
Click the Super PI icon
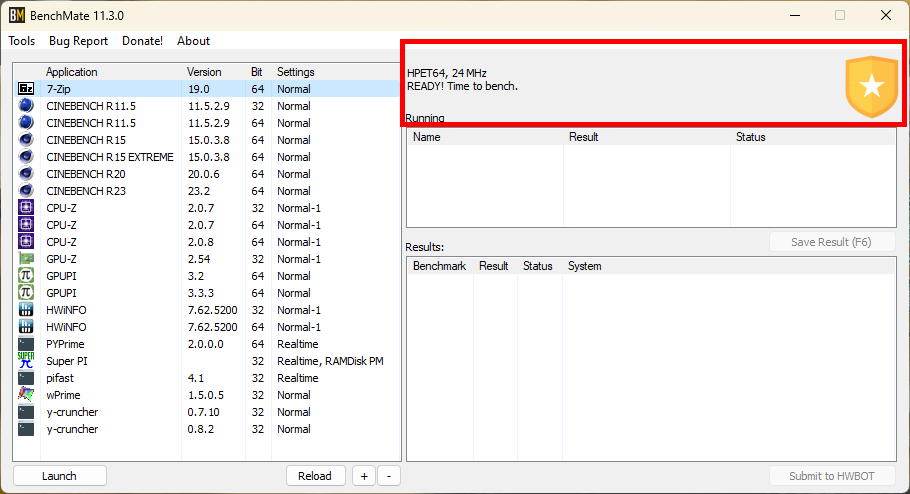pyautogui.click(x=26, y=360)
